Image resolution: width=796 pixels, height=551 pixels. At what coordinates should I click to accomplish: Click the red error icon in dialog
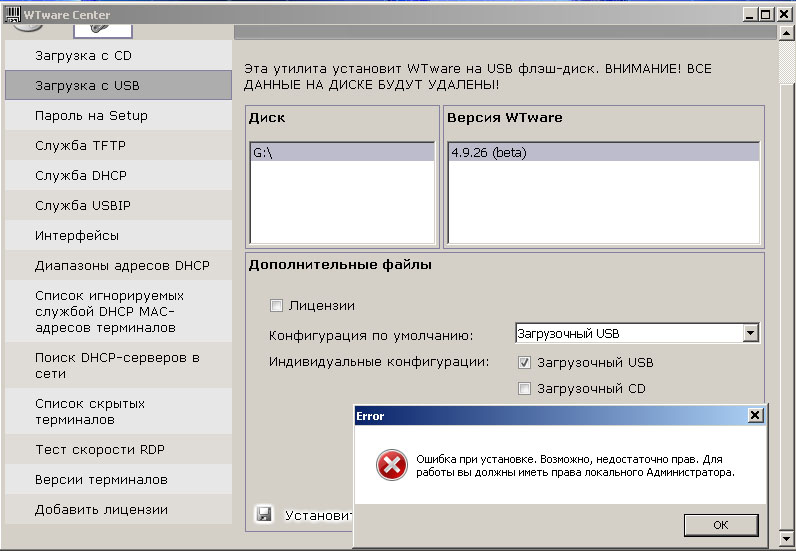[x=391, y=464]
